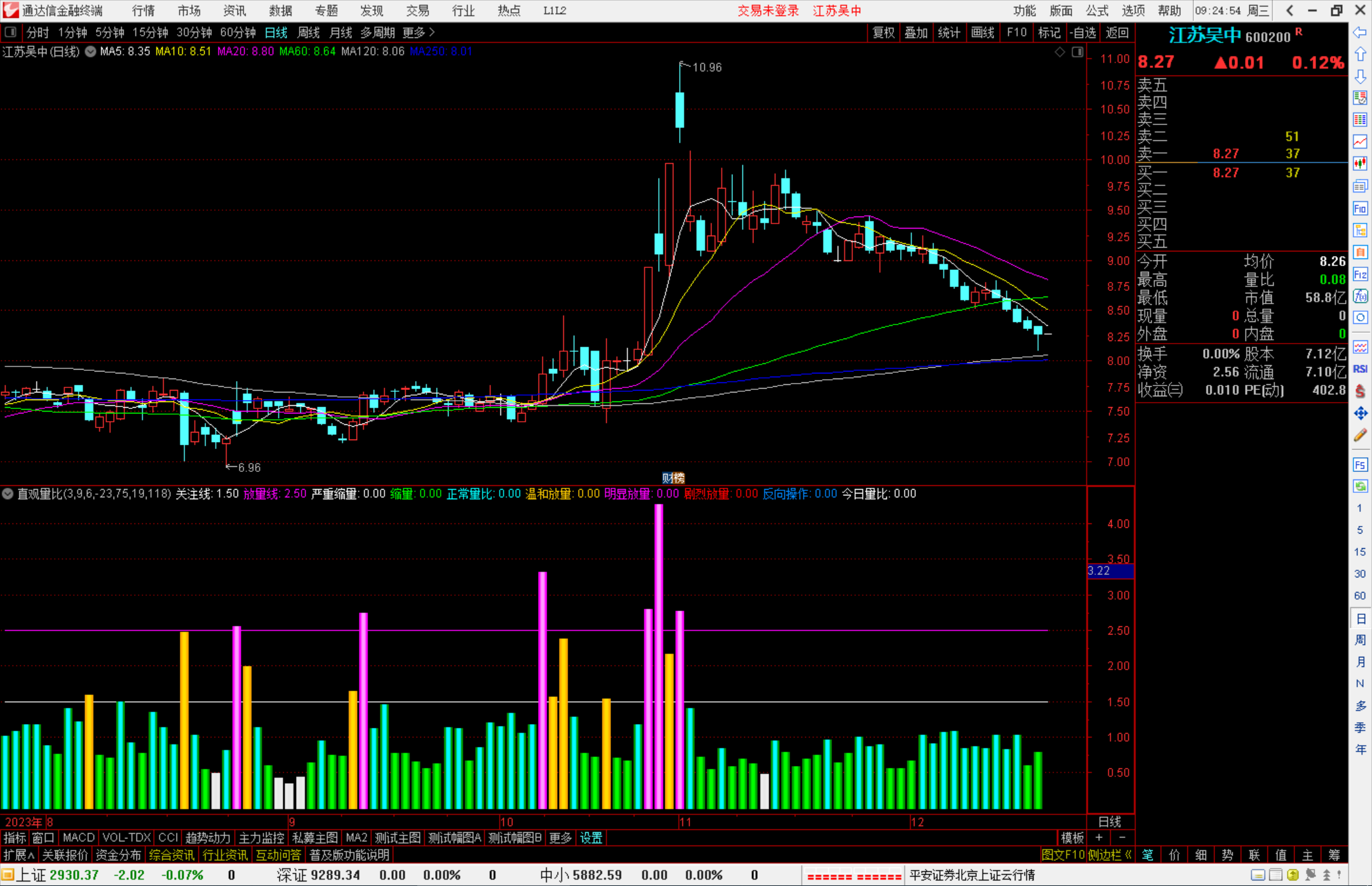Screen dimensions: 1372x886
Task: Click the 叠加 overlay button
Action: click(916, 32)
